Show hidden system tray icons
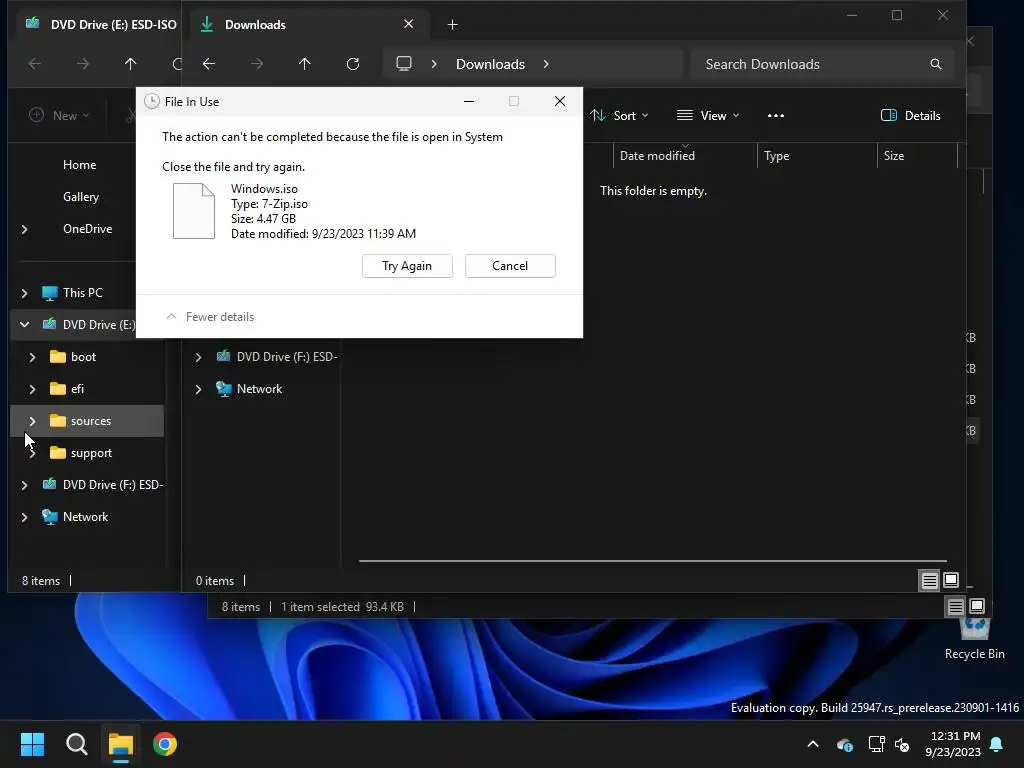The width and height of the screenshot is (1024, 768). 813,744
